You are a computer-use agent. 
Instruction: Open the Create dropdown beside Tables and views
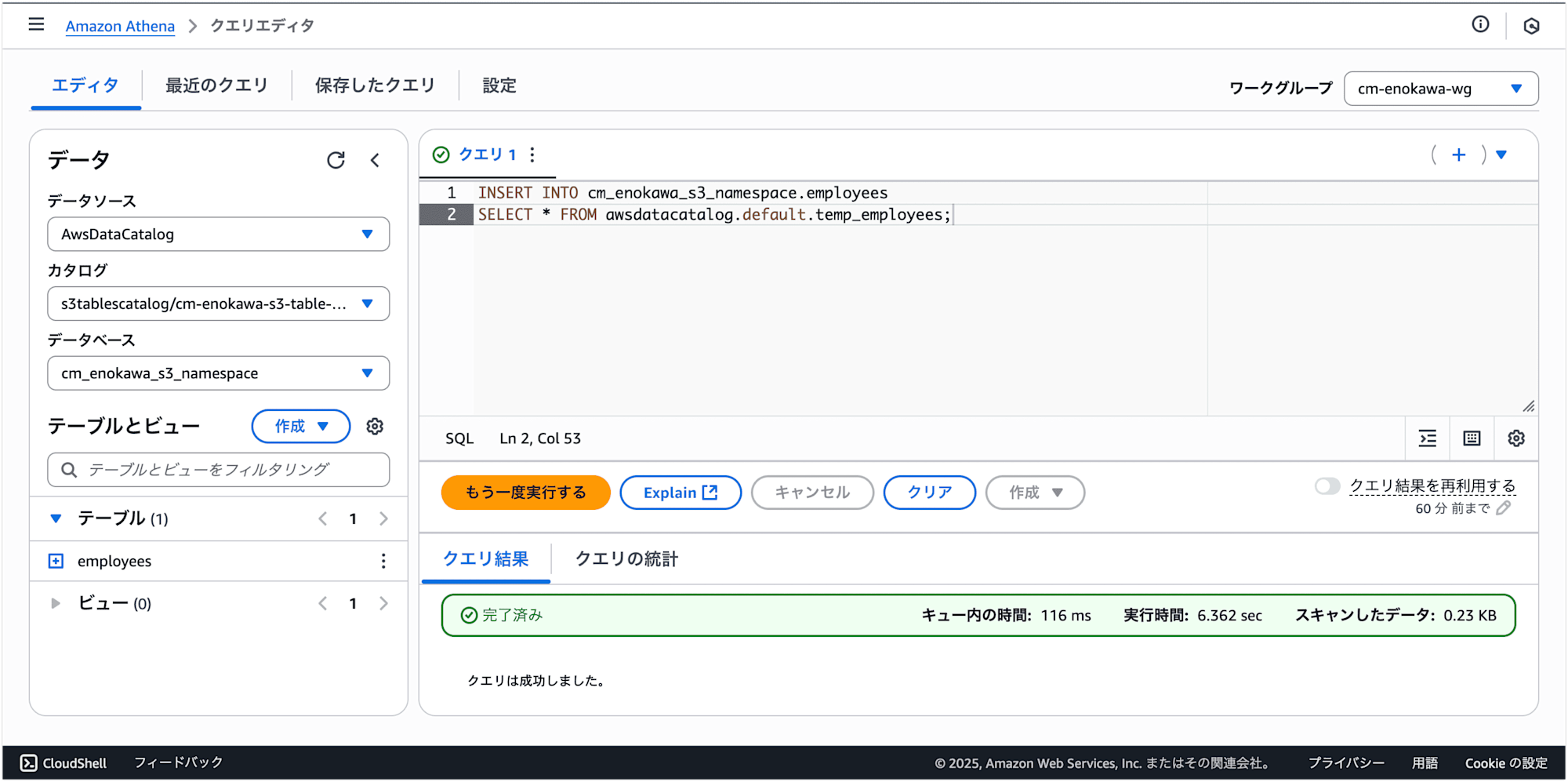(x=301, y=426)
